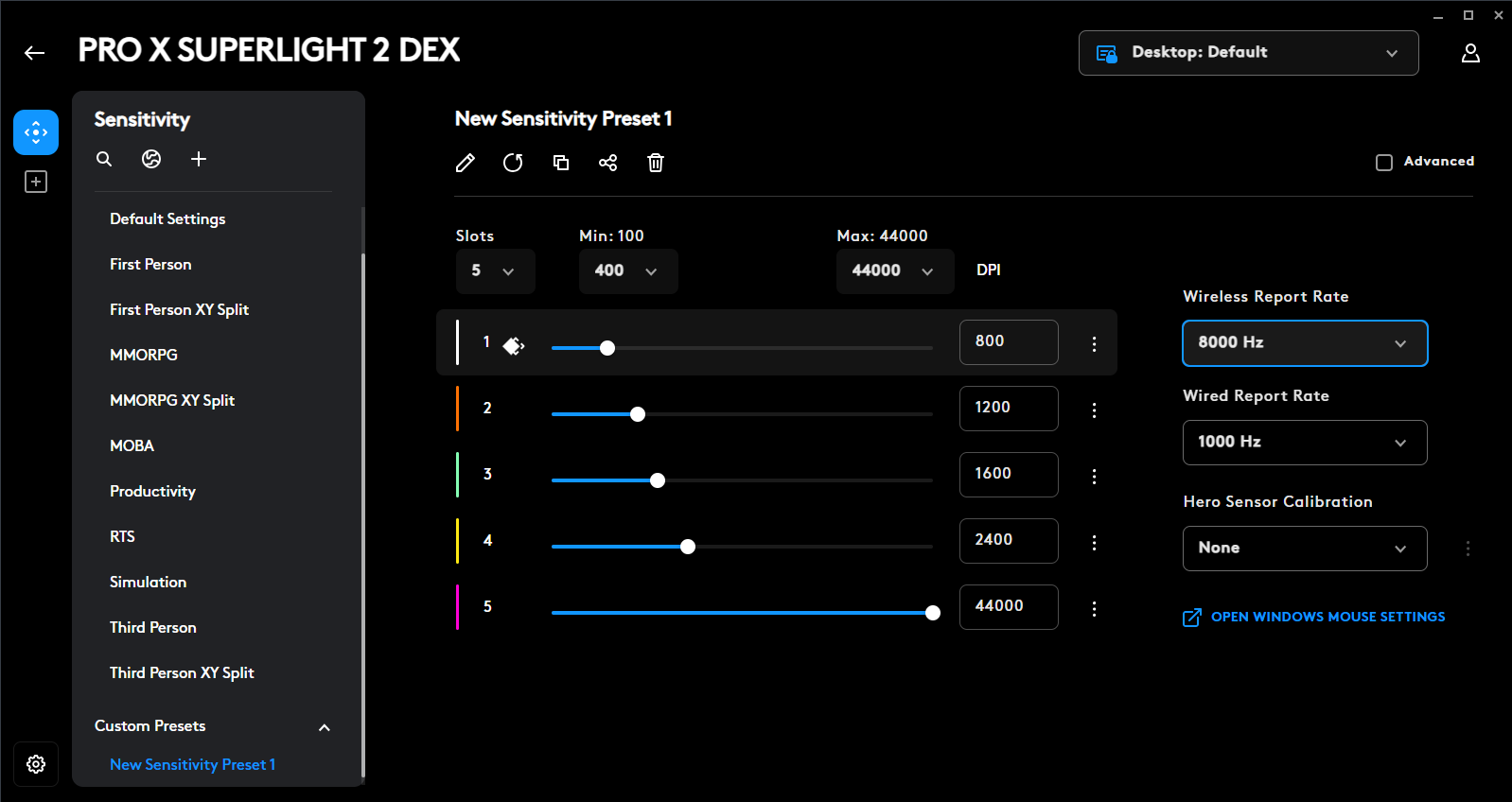Image resolution: width=1512 pixels, height=802 pixels.
Task: Click the external link icon for mouse settings
Action: point(1192,618)
